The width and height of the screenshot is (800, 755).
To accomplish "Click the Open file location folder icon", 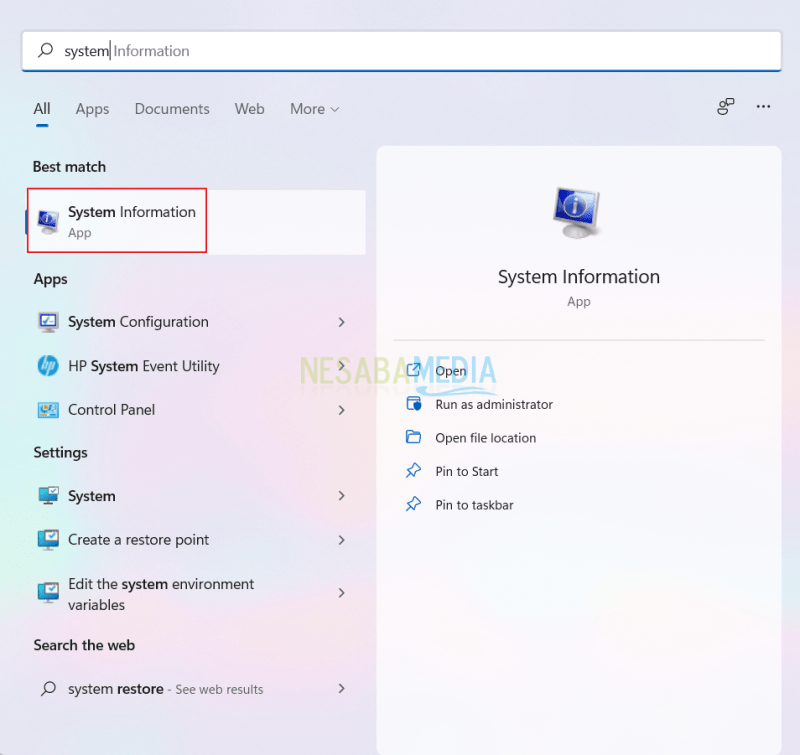I will tap(413, 437).
